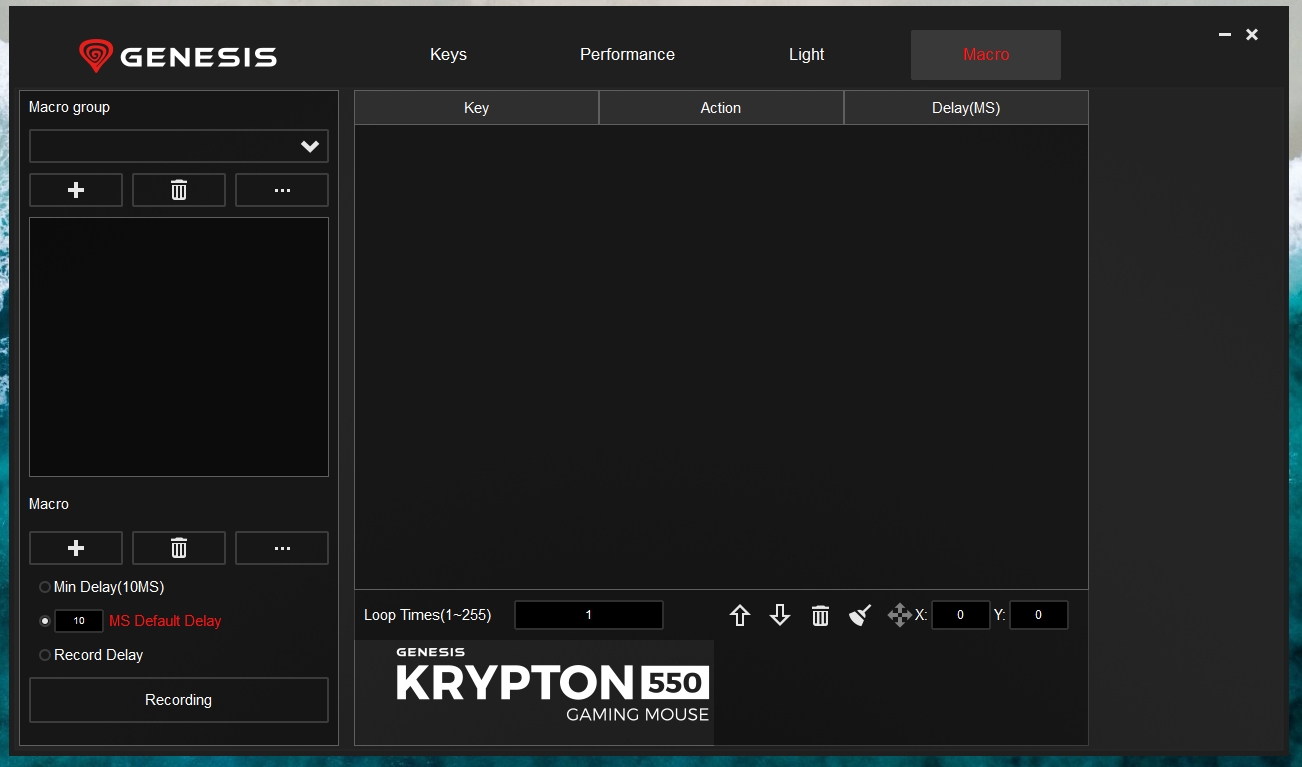Close the Genesis window
Viewport: 1302px width, 767px height.
(x=1252, y=35)
